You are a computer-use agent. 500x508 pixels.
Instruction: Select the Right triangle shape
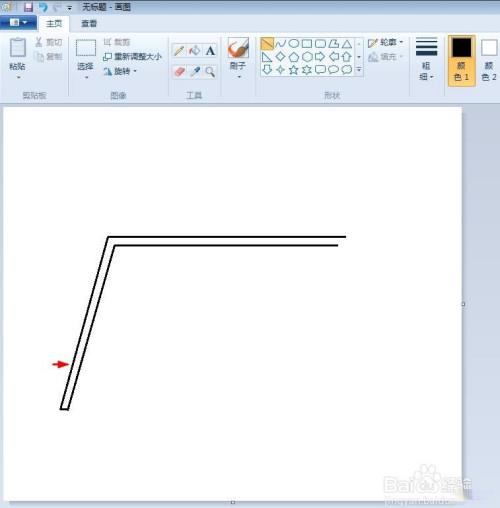tap(267, 57)
